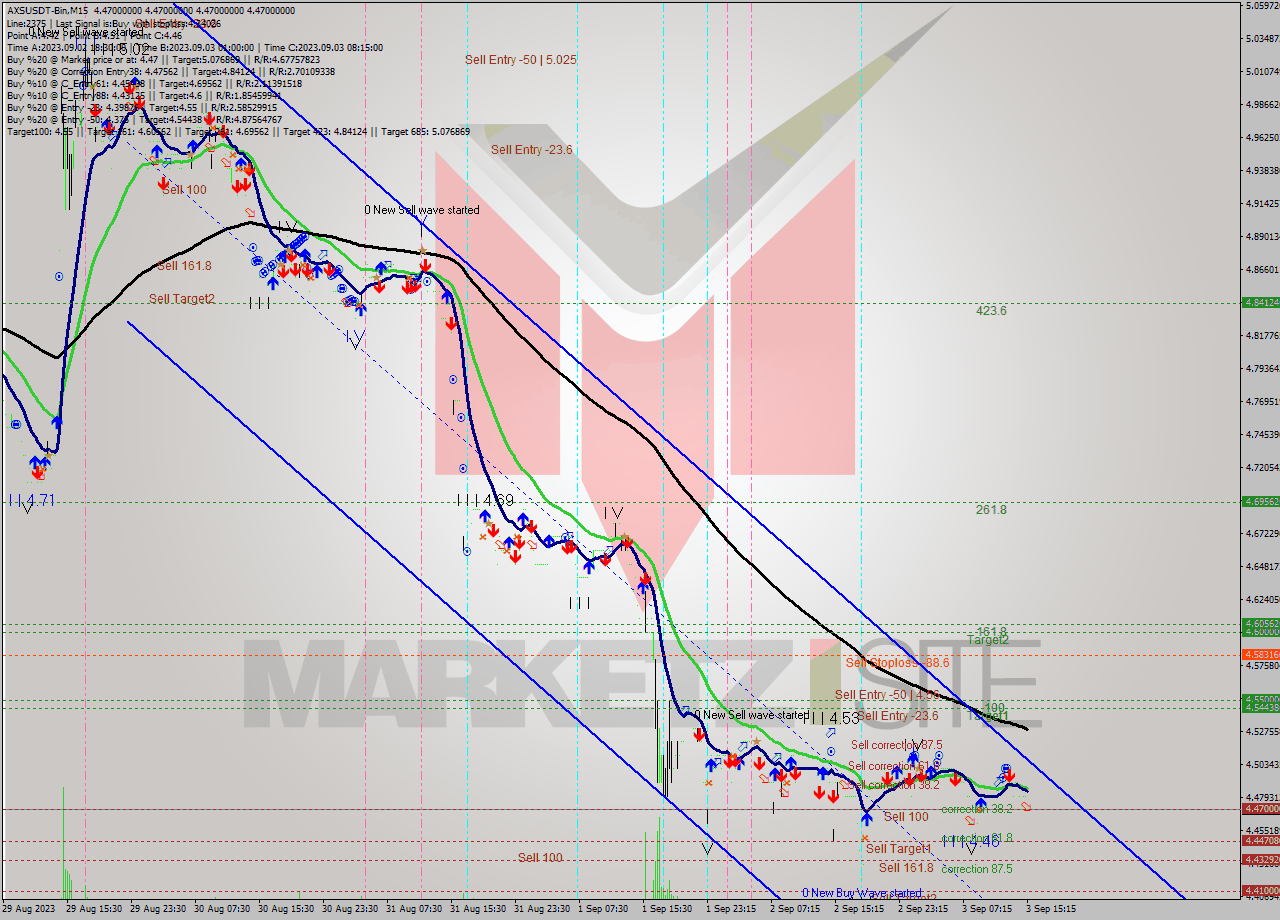Viewport: 1280px width, 920px height.
Task: Select the current price 4.47000 tag
Action: tap(1260, 808)
